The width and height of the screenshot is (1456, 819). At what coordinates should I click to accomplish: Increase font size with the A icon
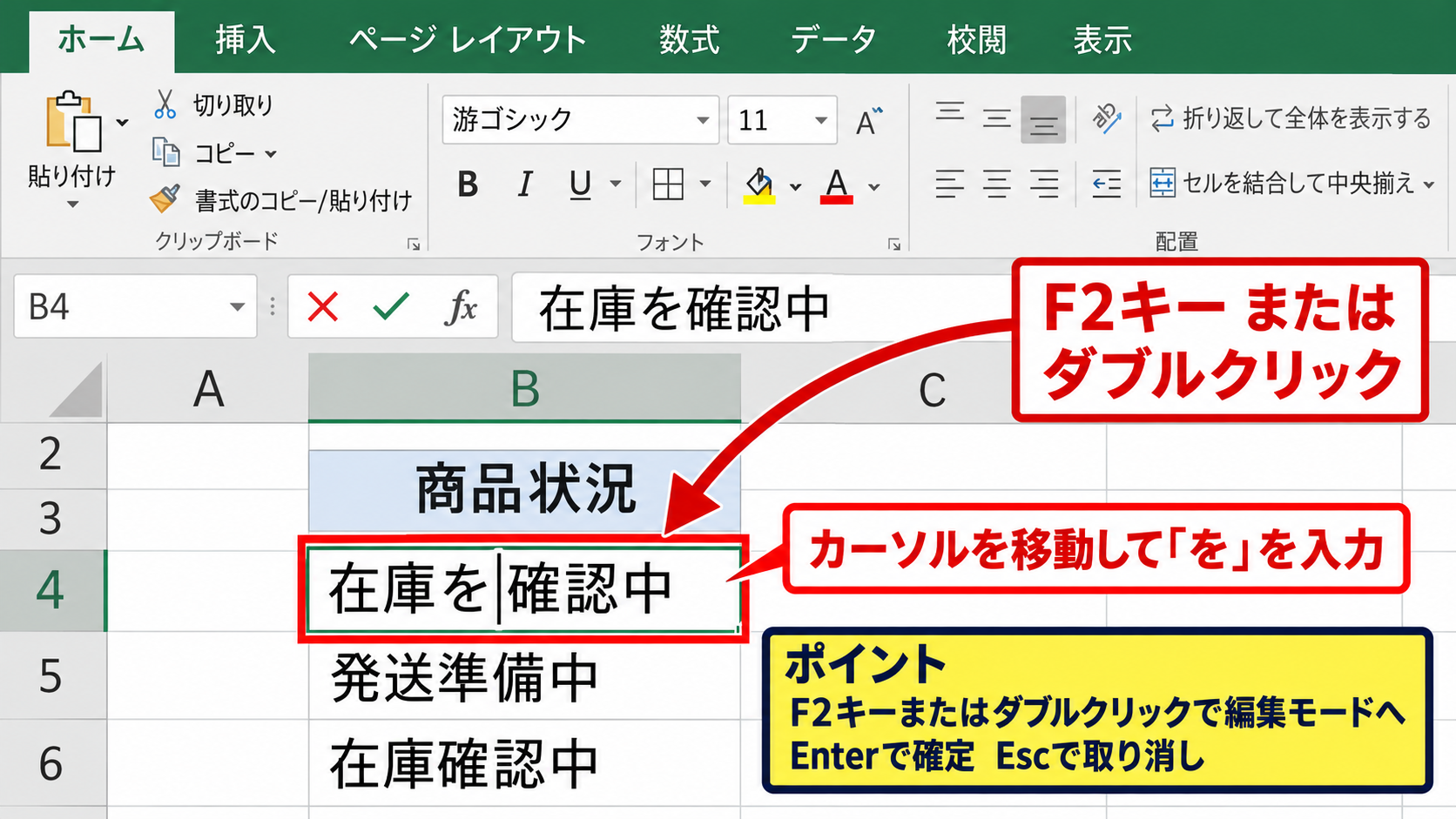pyautogui.click(x=868, y=121)
